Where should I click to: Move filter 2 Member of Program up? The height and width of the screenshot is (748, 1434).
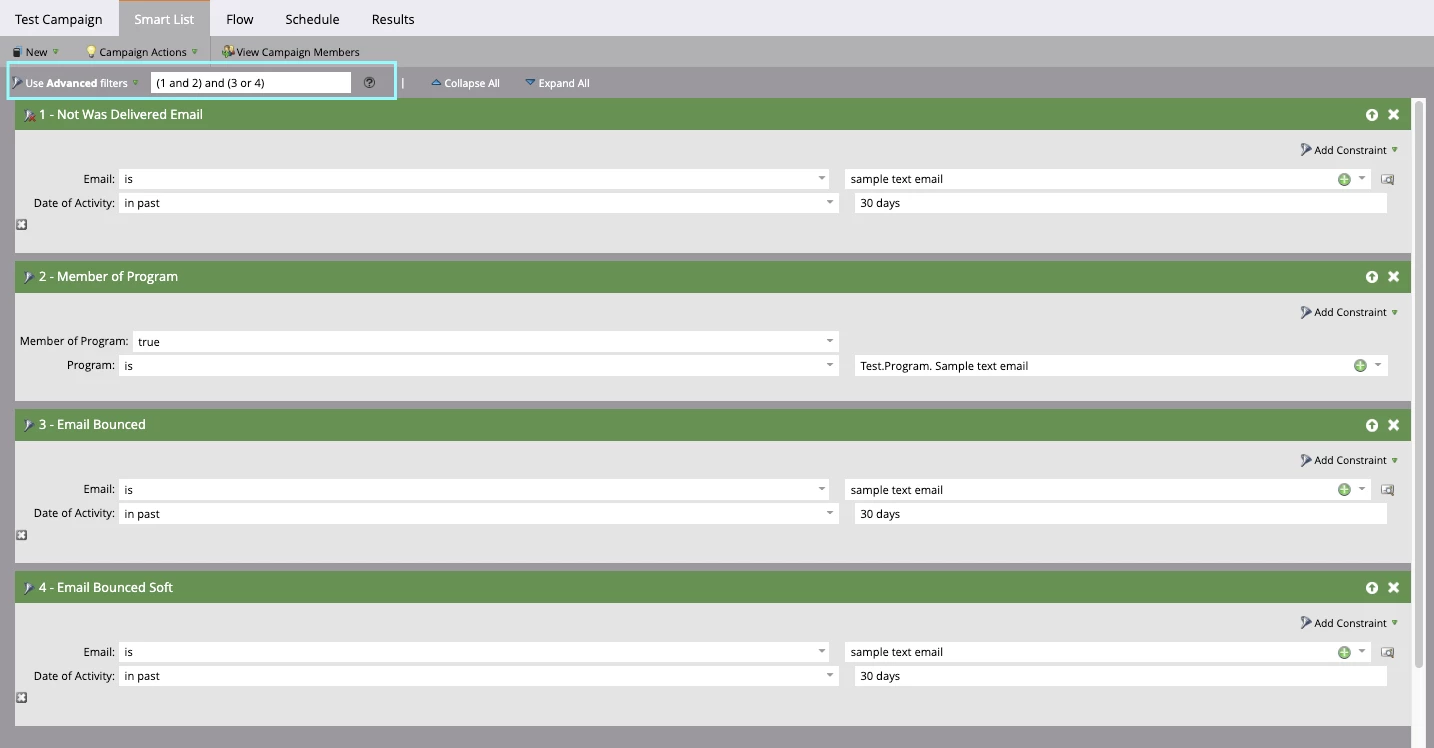click(1372, 277)
